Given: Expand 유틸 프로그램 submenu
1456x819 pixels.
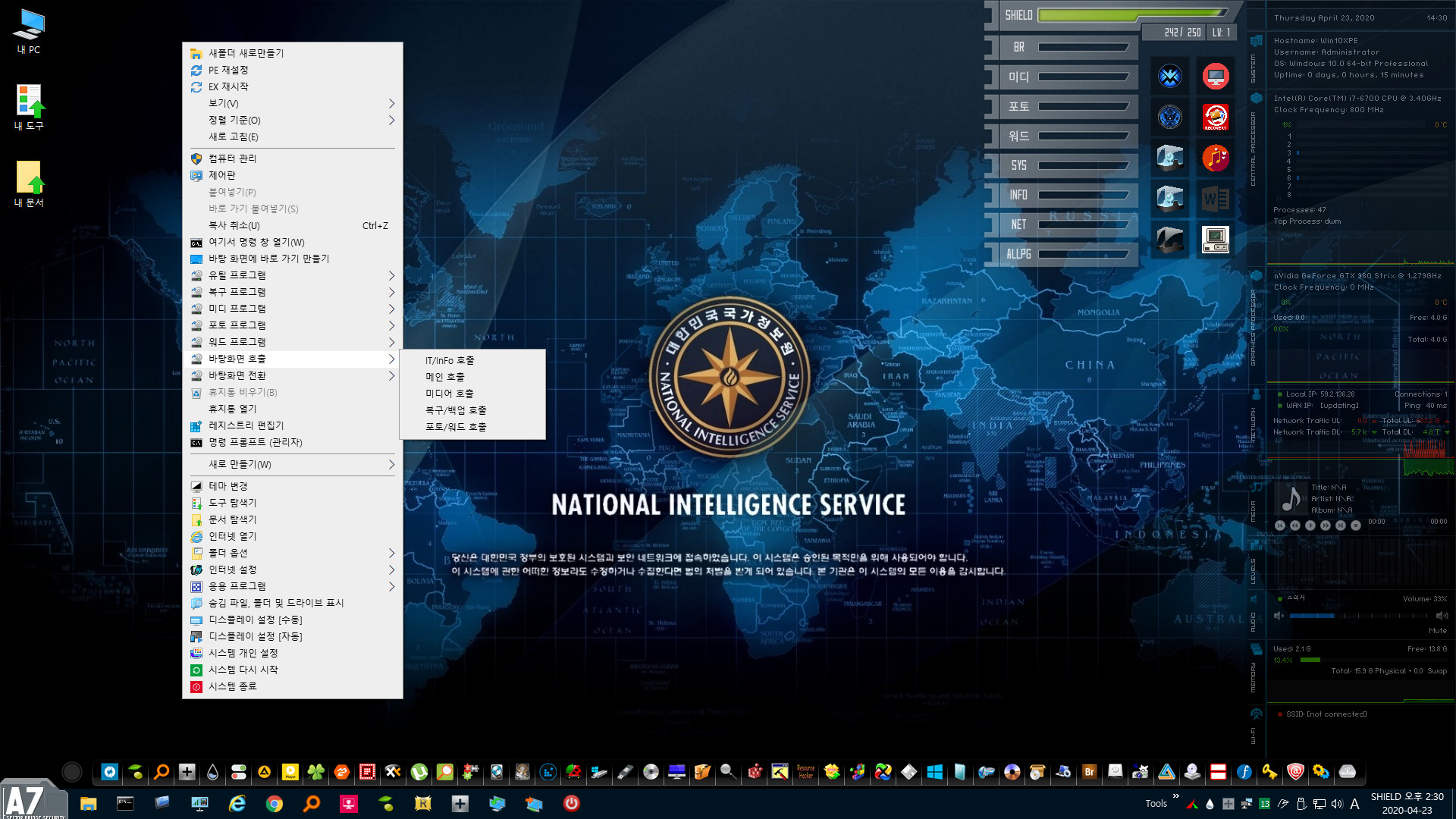Looking at the screenshot, I should [293, 275].
